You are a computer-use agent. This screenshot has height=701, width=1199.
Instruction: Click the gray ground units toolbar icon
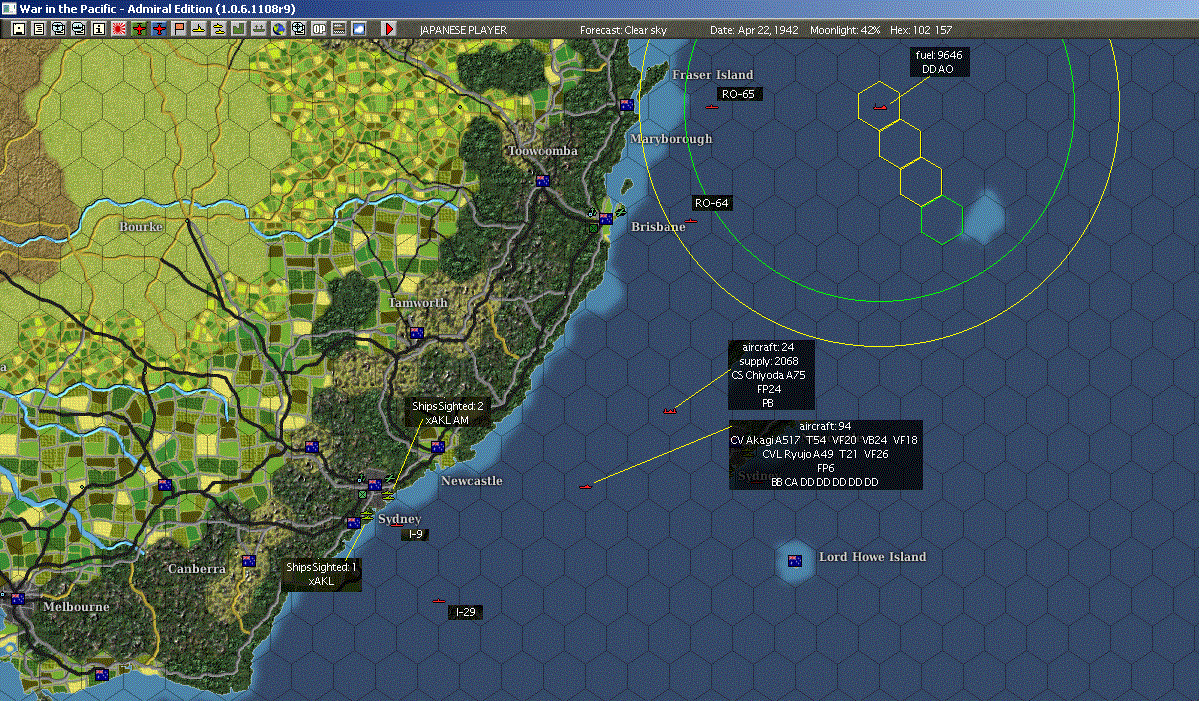(258, 29)
